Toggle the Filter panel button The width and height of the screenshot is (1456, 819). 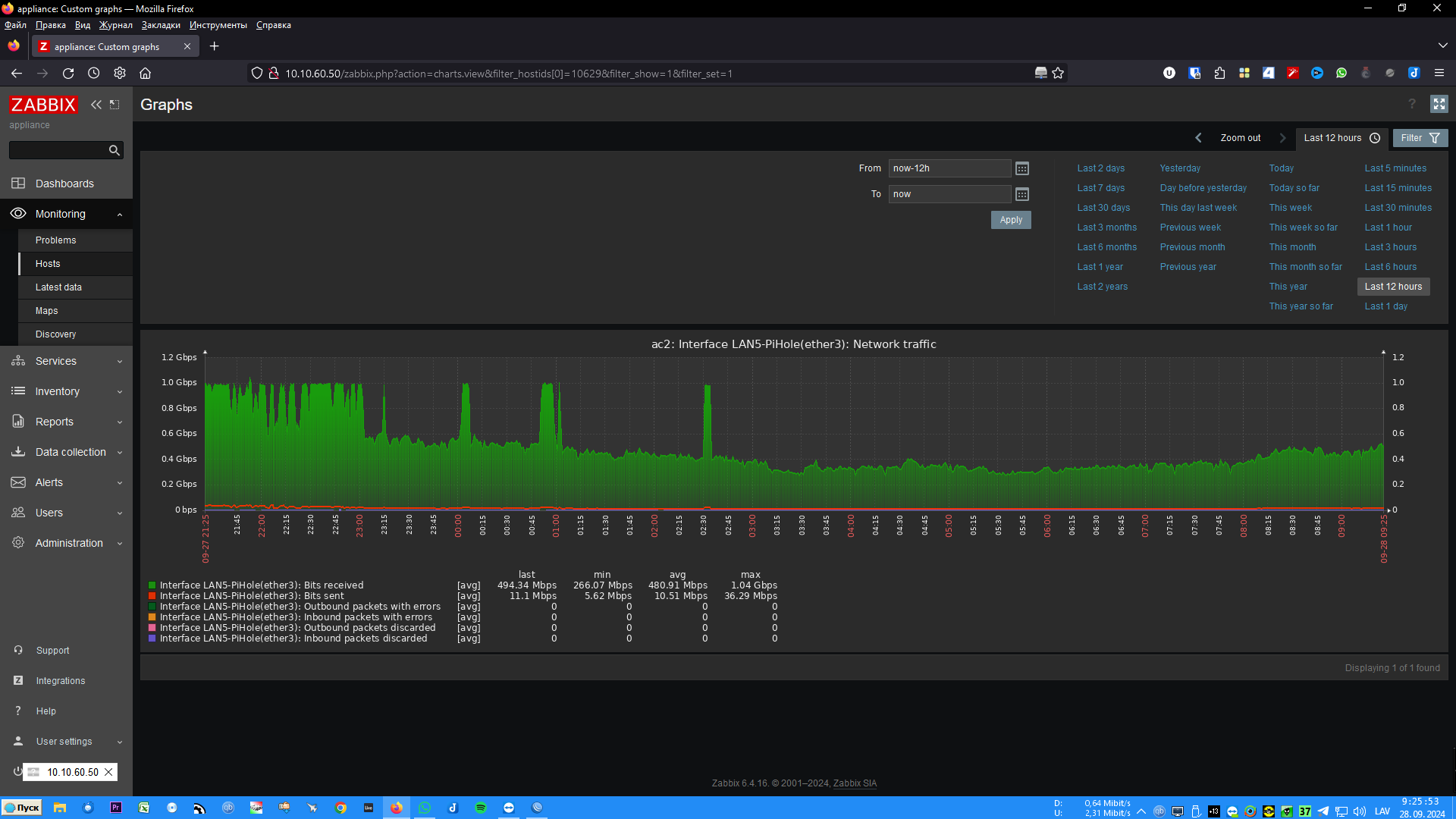click(x=1420, y=138)
